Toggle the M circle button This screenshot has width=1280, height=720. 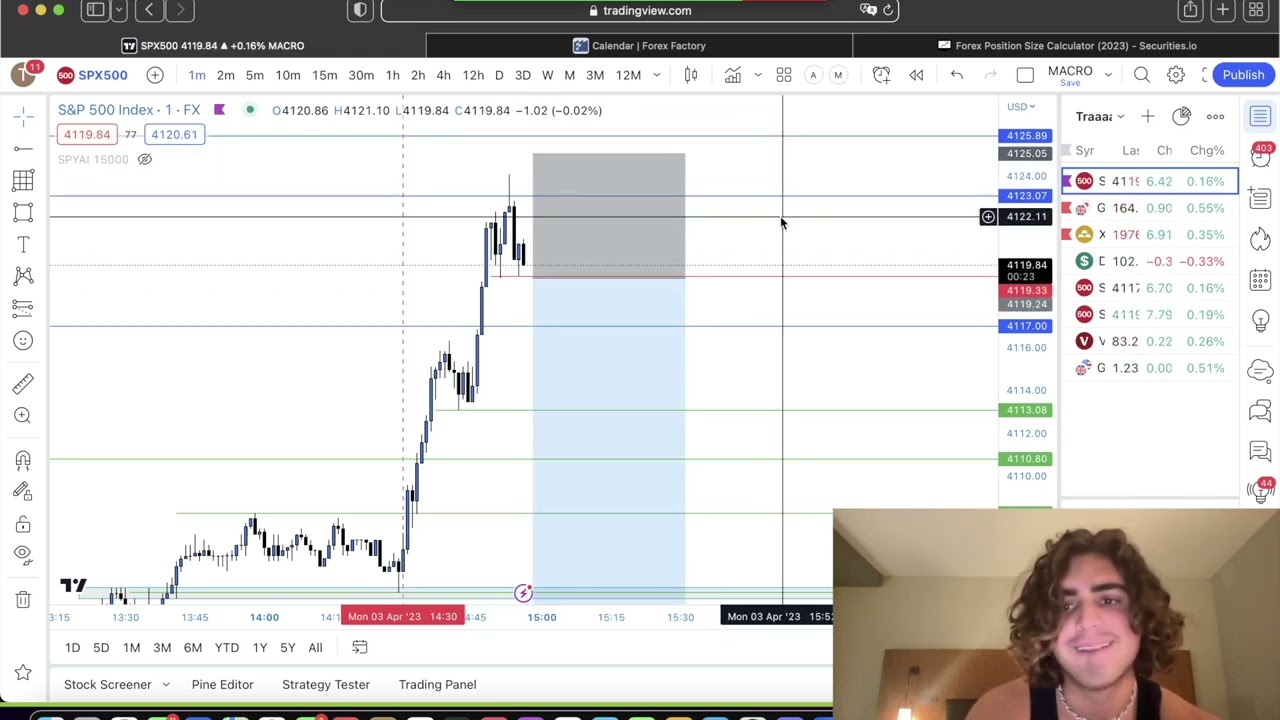pos(838,75)
